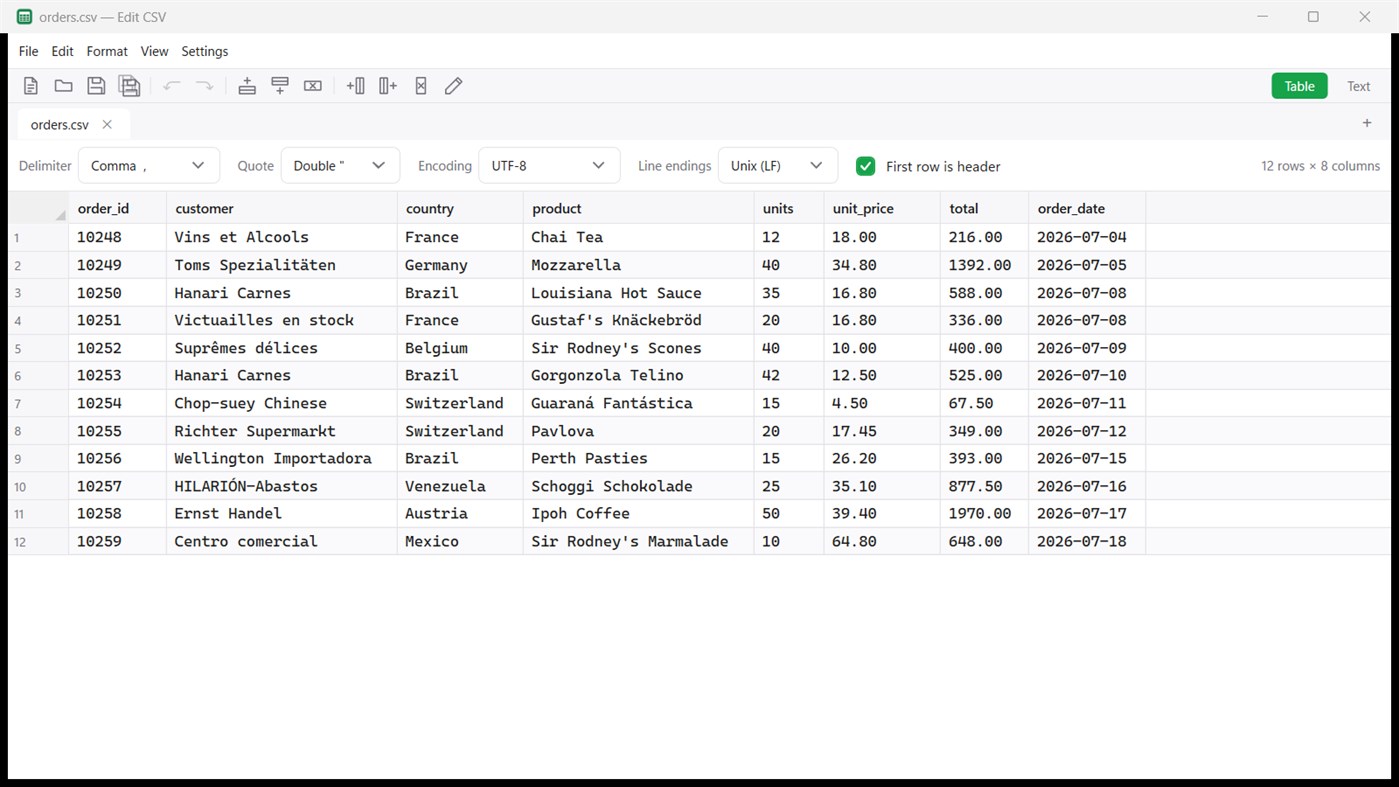Screen dimensions: 1399x787
Task: Switch to Text view
Action: point(1358,86)
